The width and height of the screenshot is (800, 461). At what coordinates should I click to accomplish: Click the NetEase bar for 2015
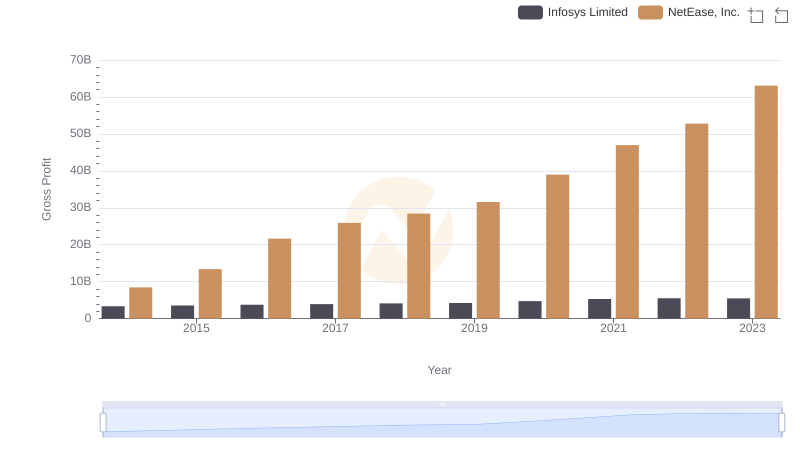pyautogui.click(x=210, y=294)
